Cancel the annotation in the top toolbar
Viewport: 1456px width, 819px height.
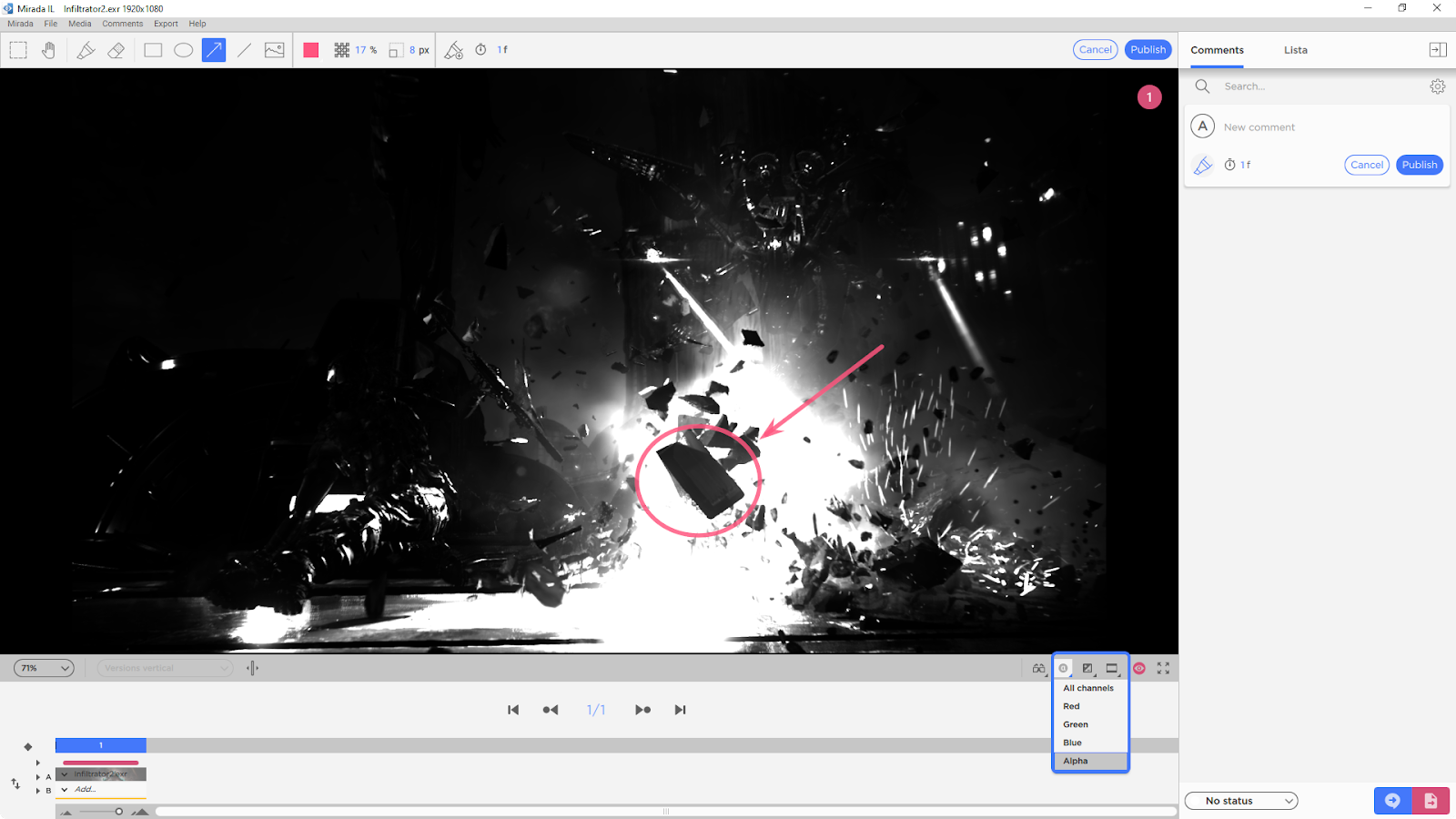point(1096,50)
